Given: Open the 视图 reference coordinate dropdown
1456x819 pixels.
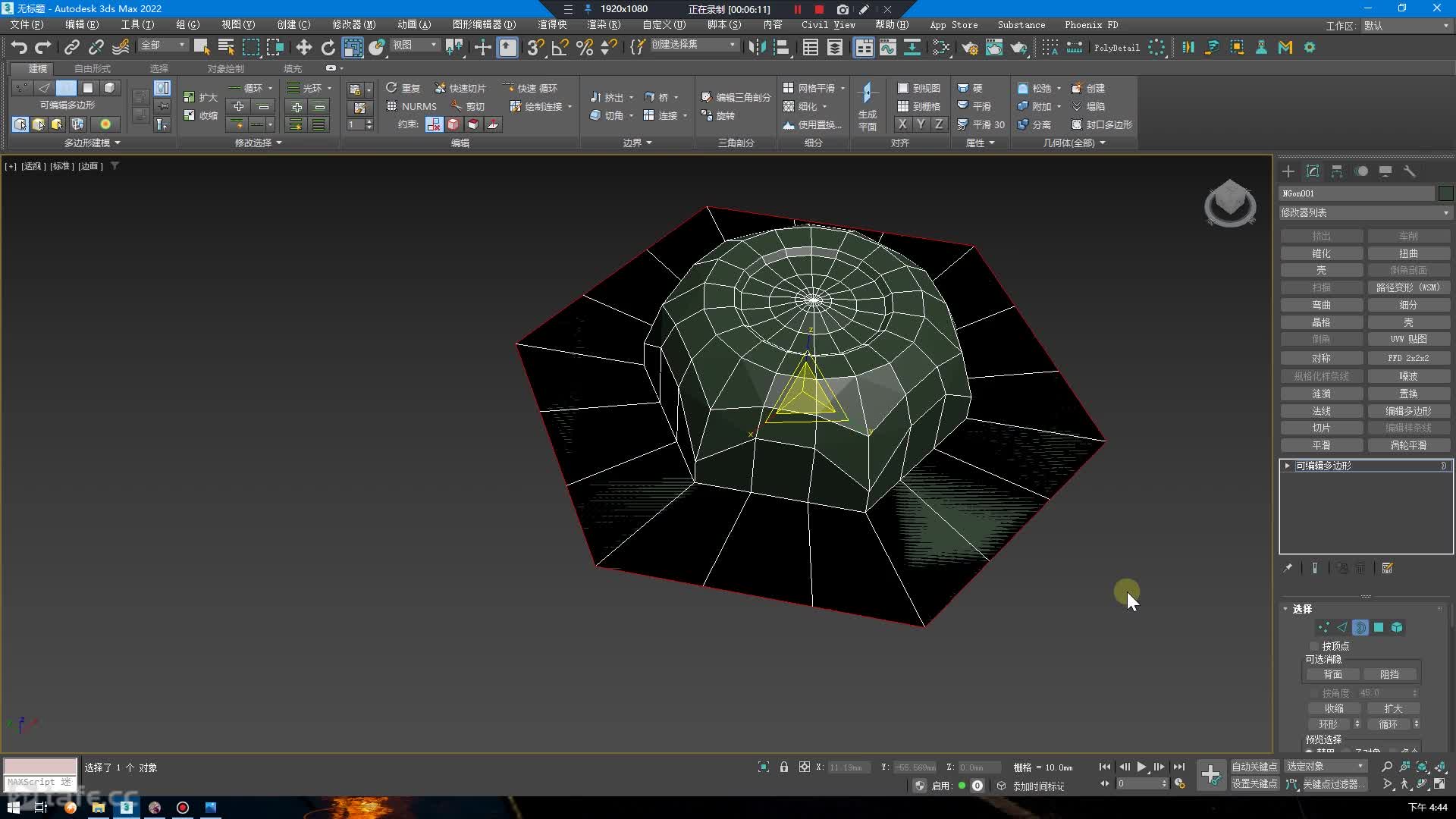Looking at the screenshot, I should 415,45.
